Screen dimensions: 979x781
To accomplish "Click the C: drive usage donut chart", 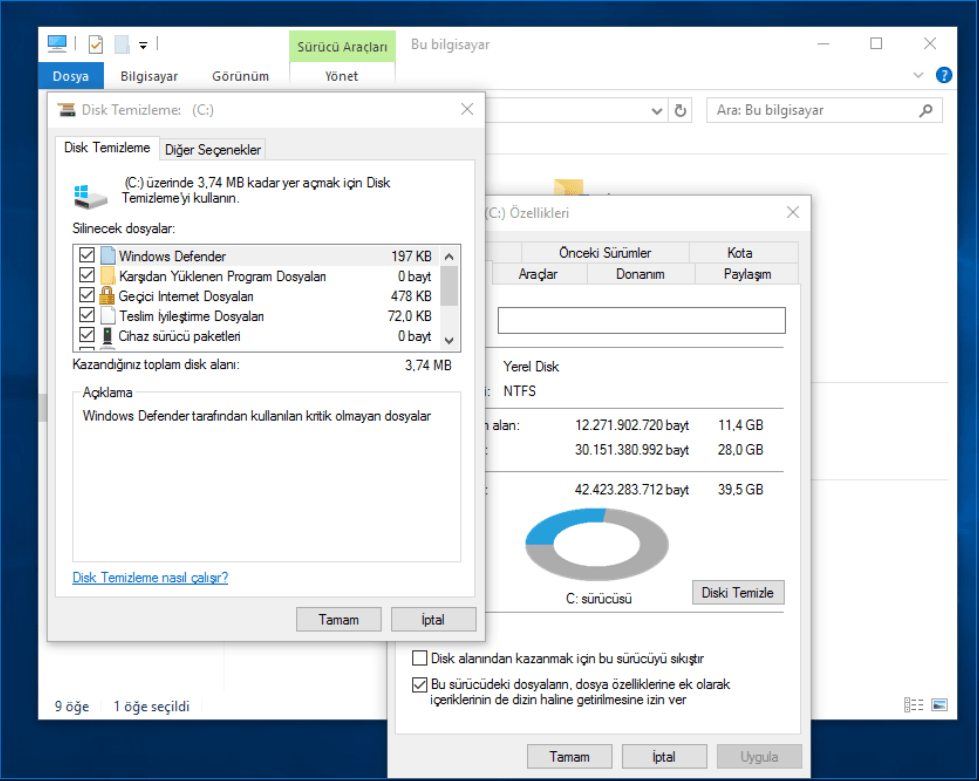I will (x=597, y=544).
